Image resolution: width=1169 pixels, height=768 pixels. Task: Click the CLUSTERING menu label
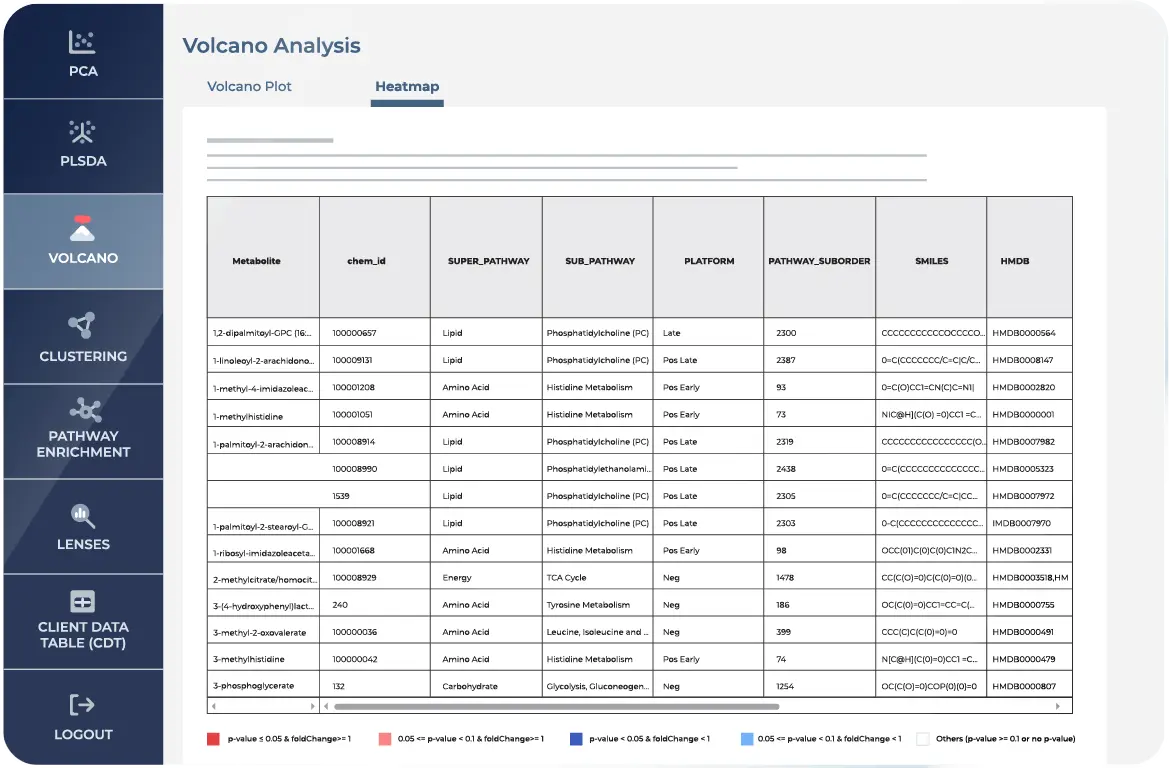coord(84,356)
